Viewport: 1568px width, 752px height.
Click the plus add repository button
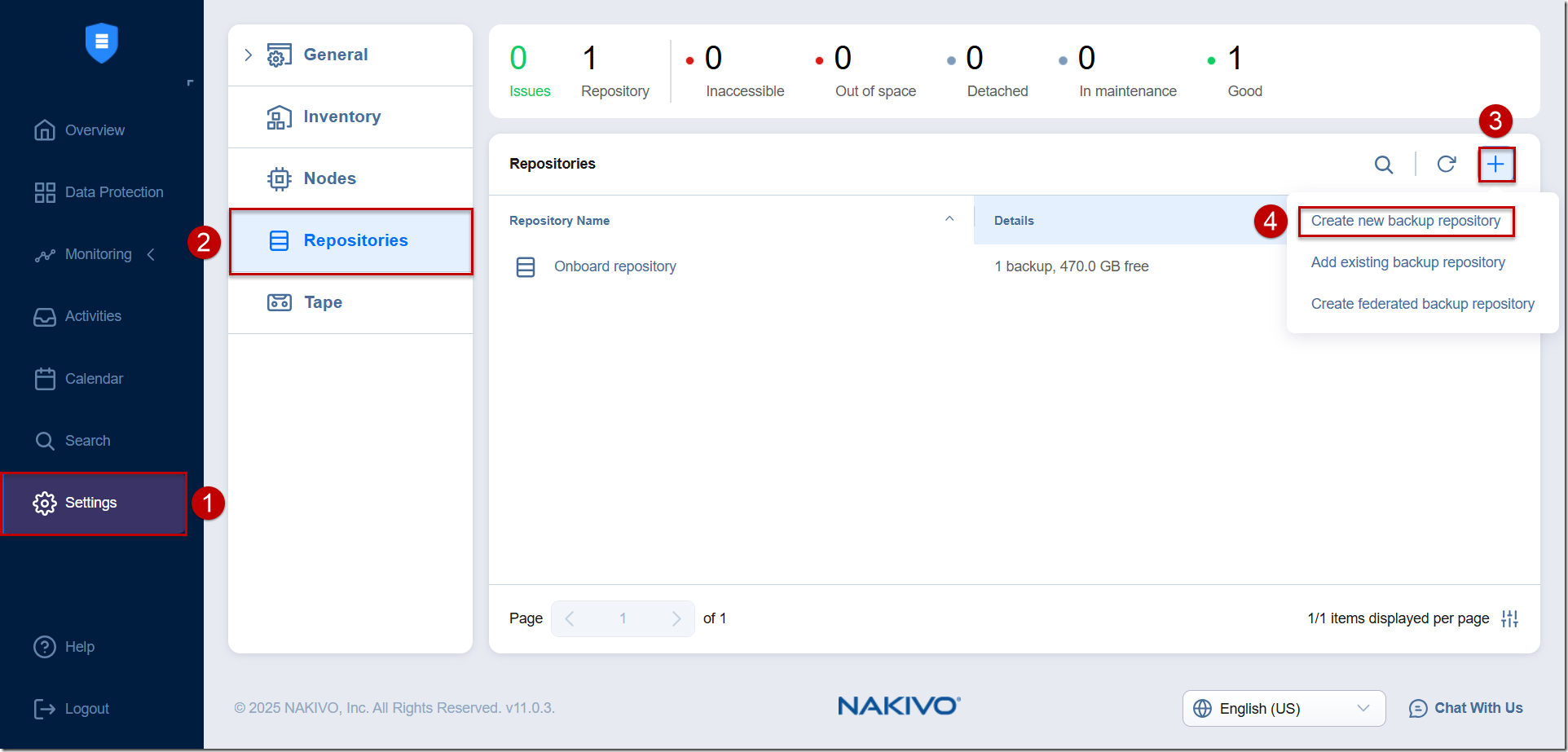click(x=1495, y=165)
